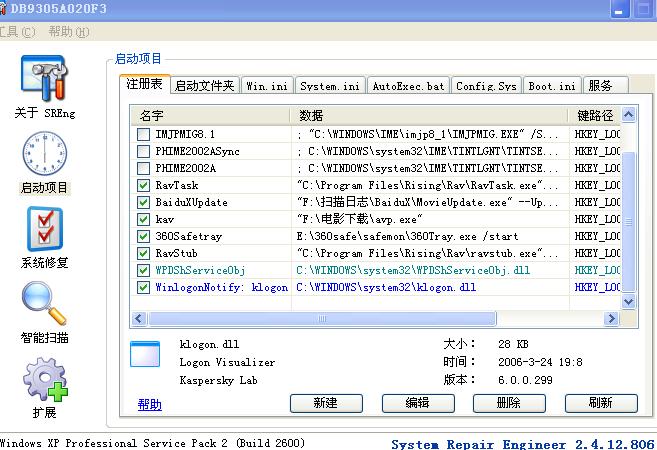Click the version value 6.0.0.299
Screen dimensions: 657x450
click(x=525, y=380)
